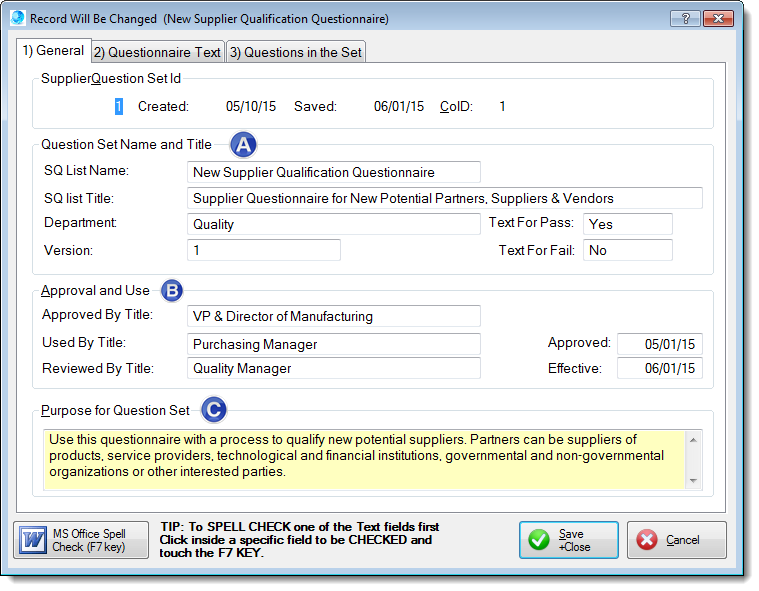Viewport: 759px width, 591px height.
Task: Cancel the record changes
Action: click(676, 540)
